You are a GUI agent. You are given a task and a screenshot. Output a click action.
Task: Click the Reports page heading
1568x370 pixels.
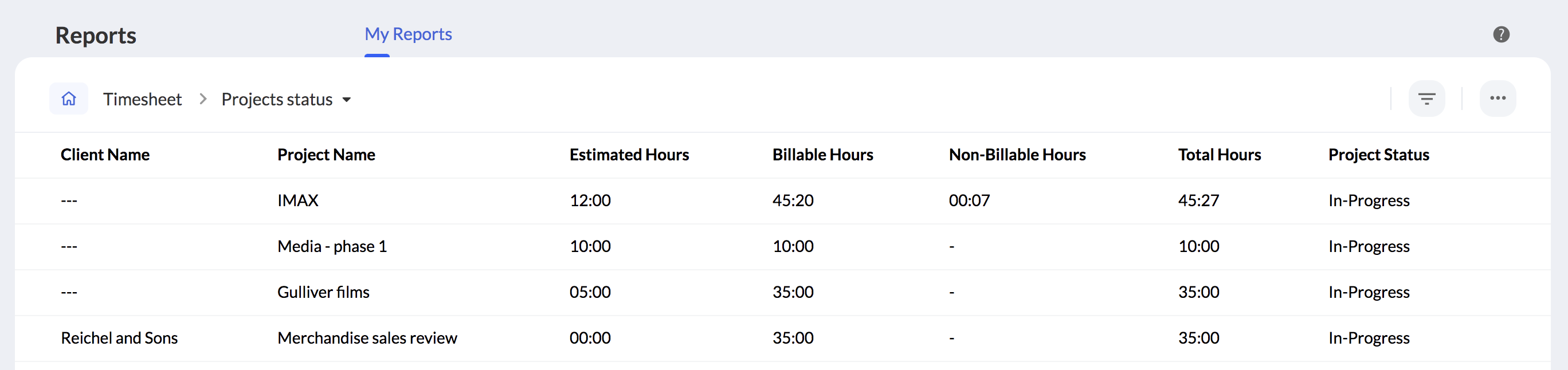pos(96,36)
